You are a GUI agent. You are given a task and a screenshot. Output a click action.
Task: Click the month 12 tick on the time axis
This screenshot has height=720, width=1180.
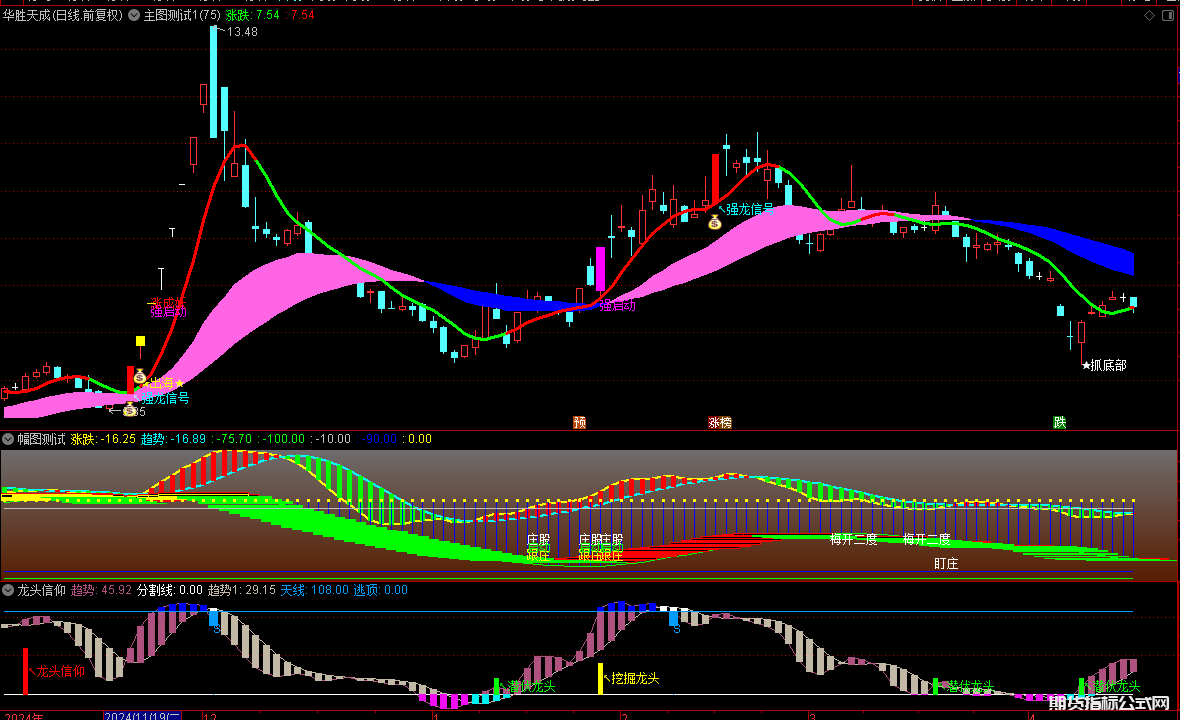[x=211, y=715]
